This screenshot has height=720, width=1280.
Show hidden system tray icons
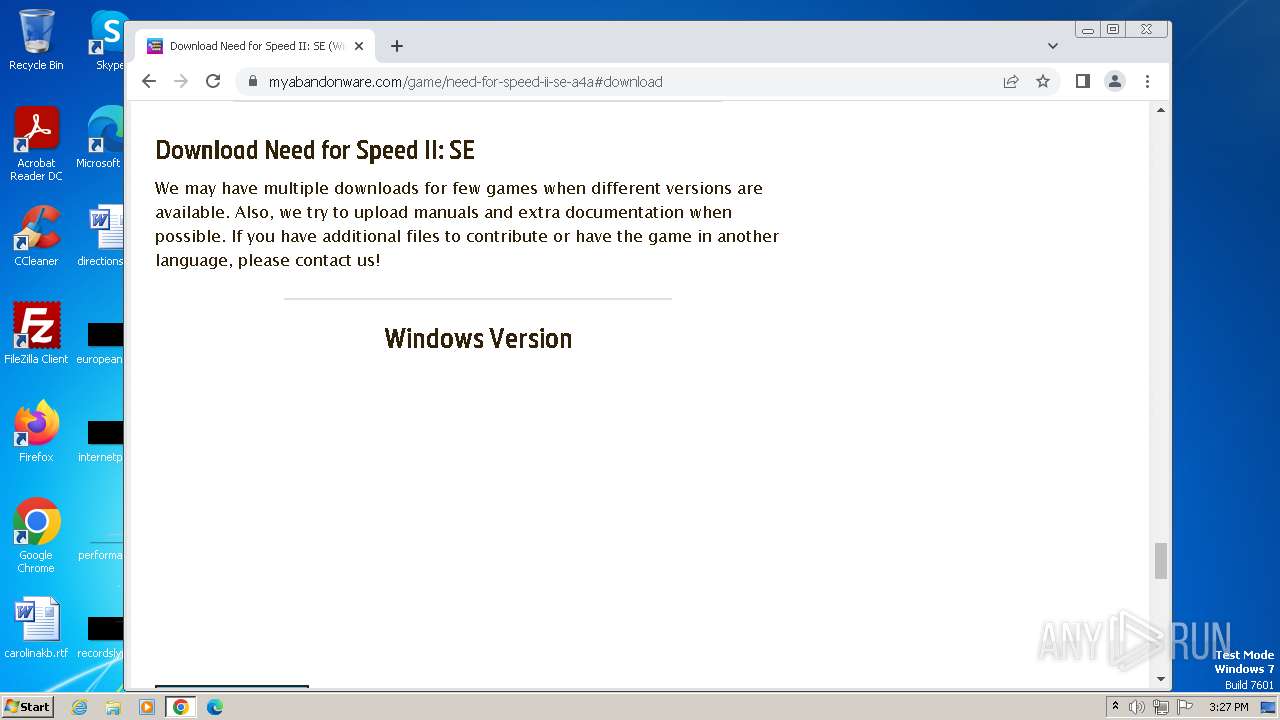[1116, 707]
